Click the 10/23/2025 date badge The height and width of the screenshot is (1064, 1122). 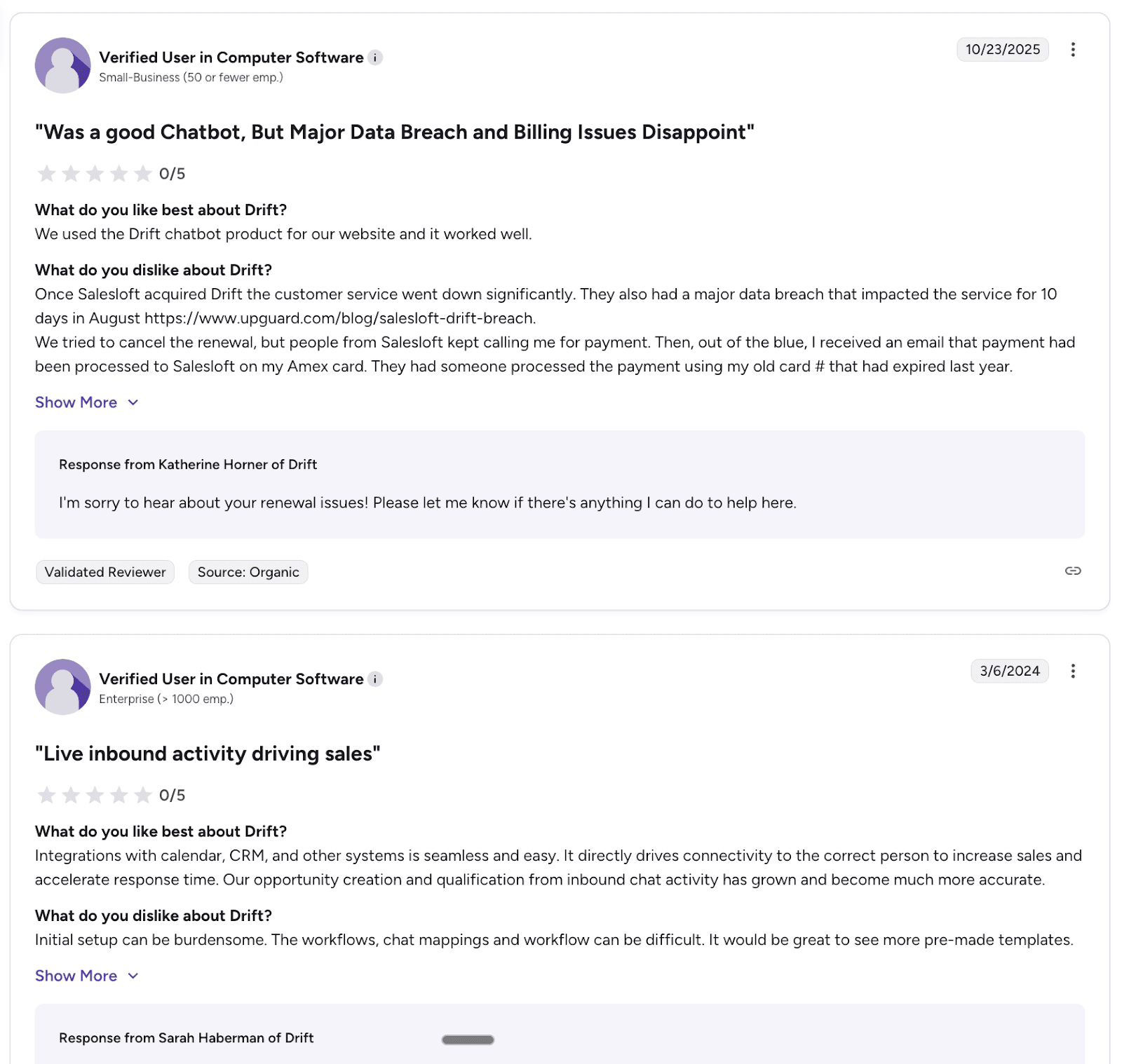click(x=1002, y=49)
